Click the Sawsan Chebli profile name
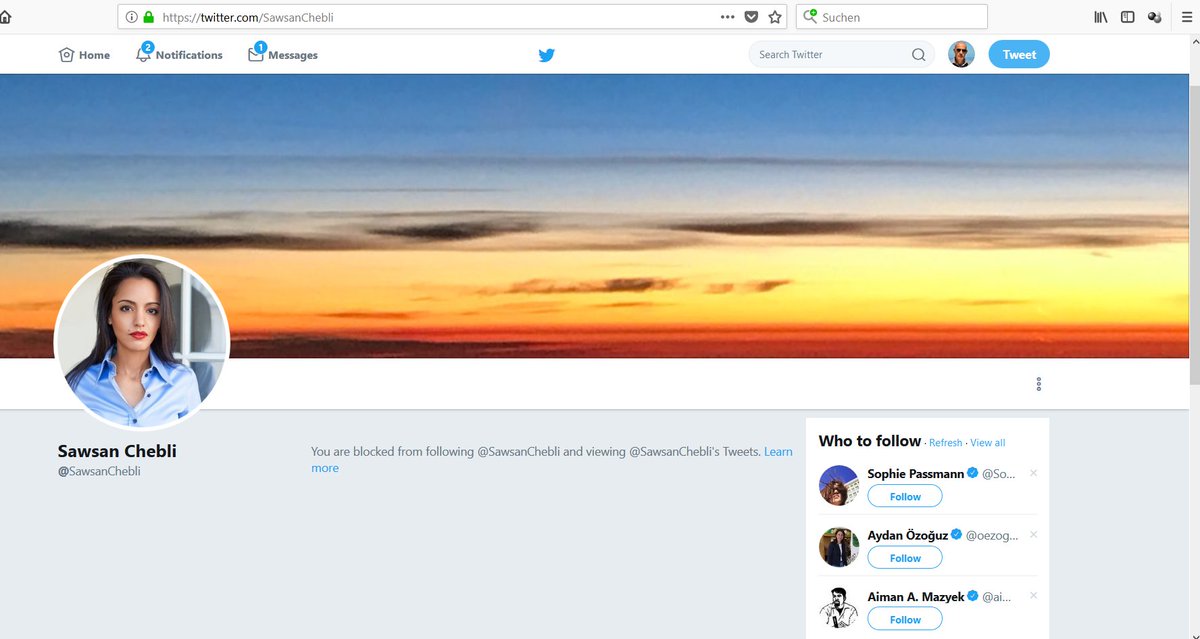 pyautogui.click(x=117, y=451)
